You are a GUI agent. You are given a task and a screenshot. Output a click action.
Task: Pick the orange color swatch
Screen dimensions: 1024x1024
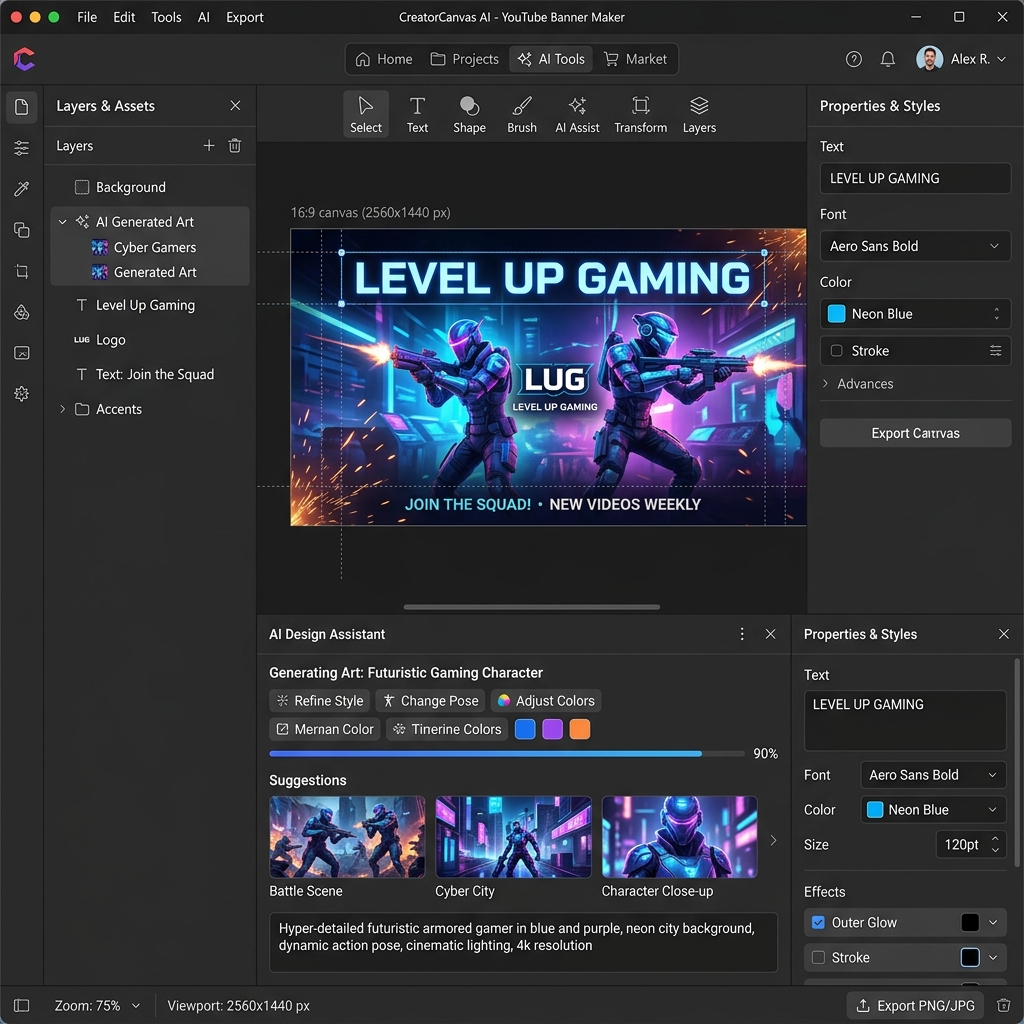pos(580,729)
